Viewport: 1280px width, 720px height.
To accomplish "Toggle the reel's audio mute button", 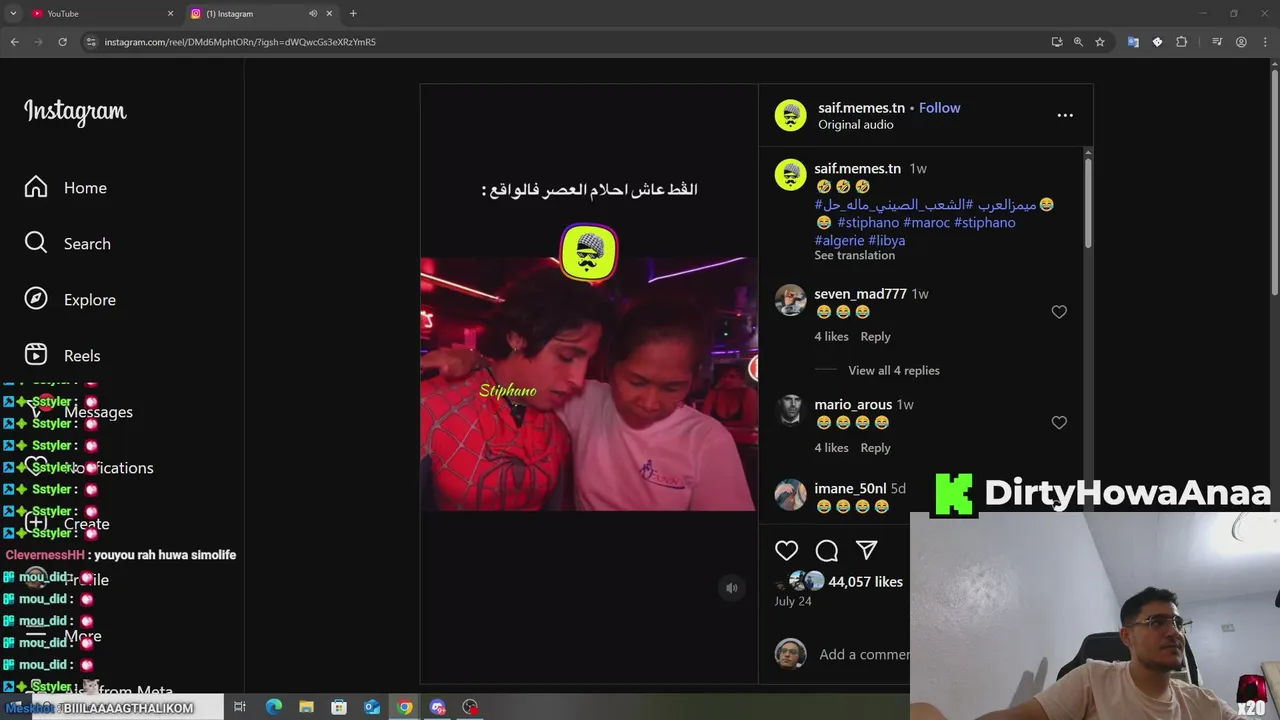I will point(732,588).
